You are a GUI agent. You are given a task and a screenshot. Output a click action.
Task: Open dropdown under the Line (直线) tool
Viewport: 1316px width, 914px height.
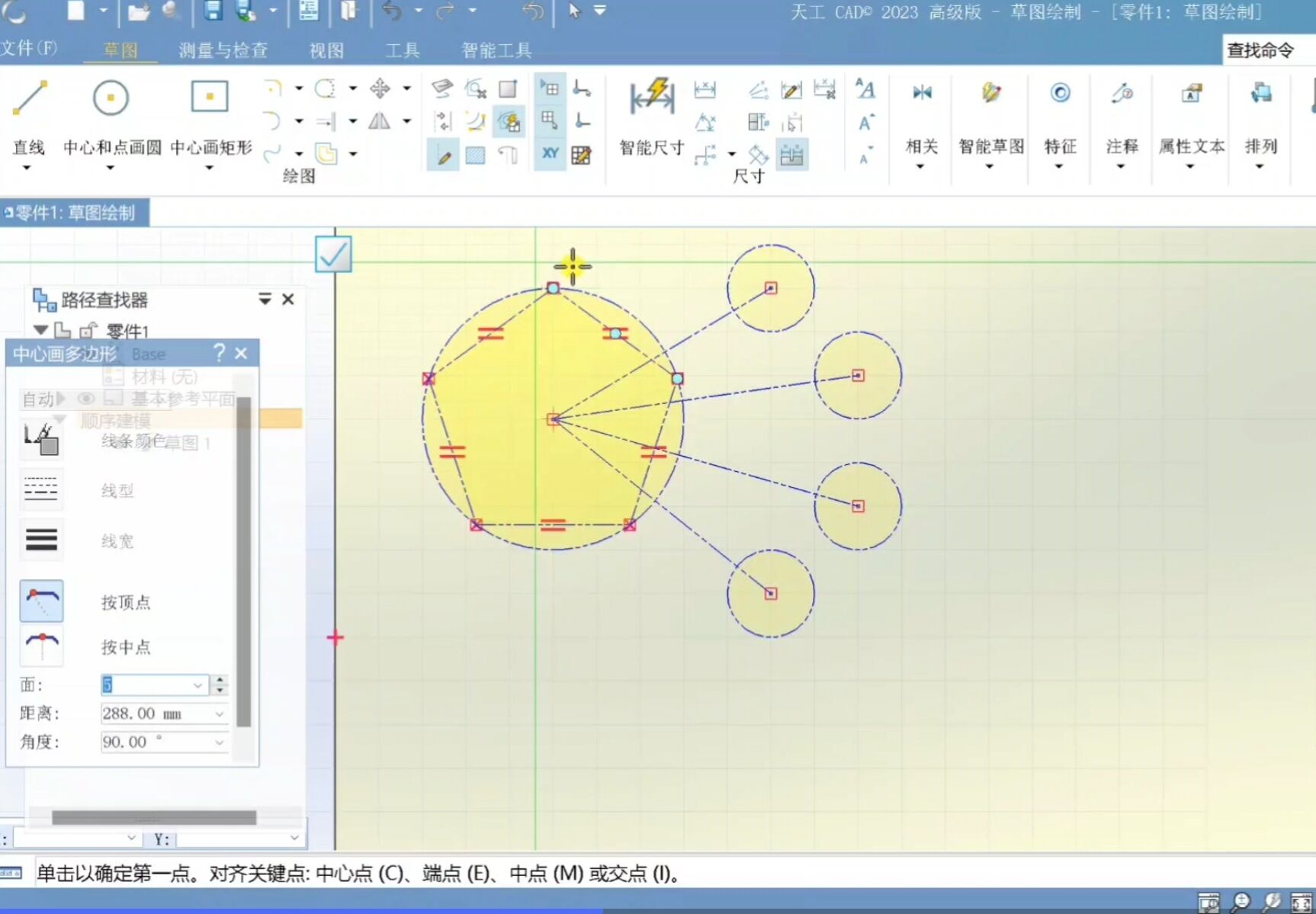click(27, 168)
